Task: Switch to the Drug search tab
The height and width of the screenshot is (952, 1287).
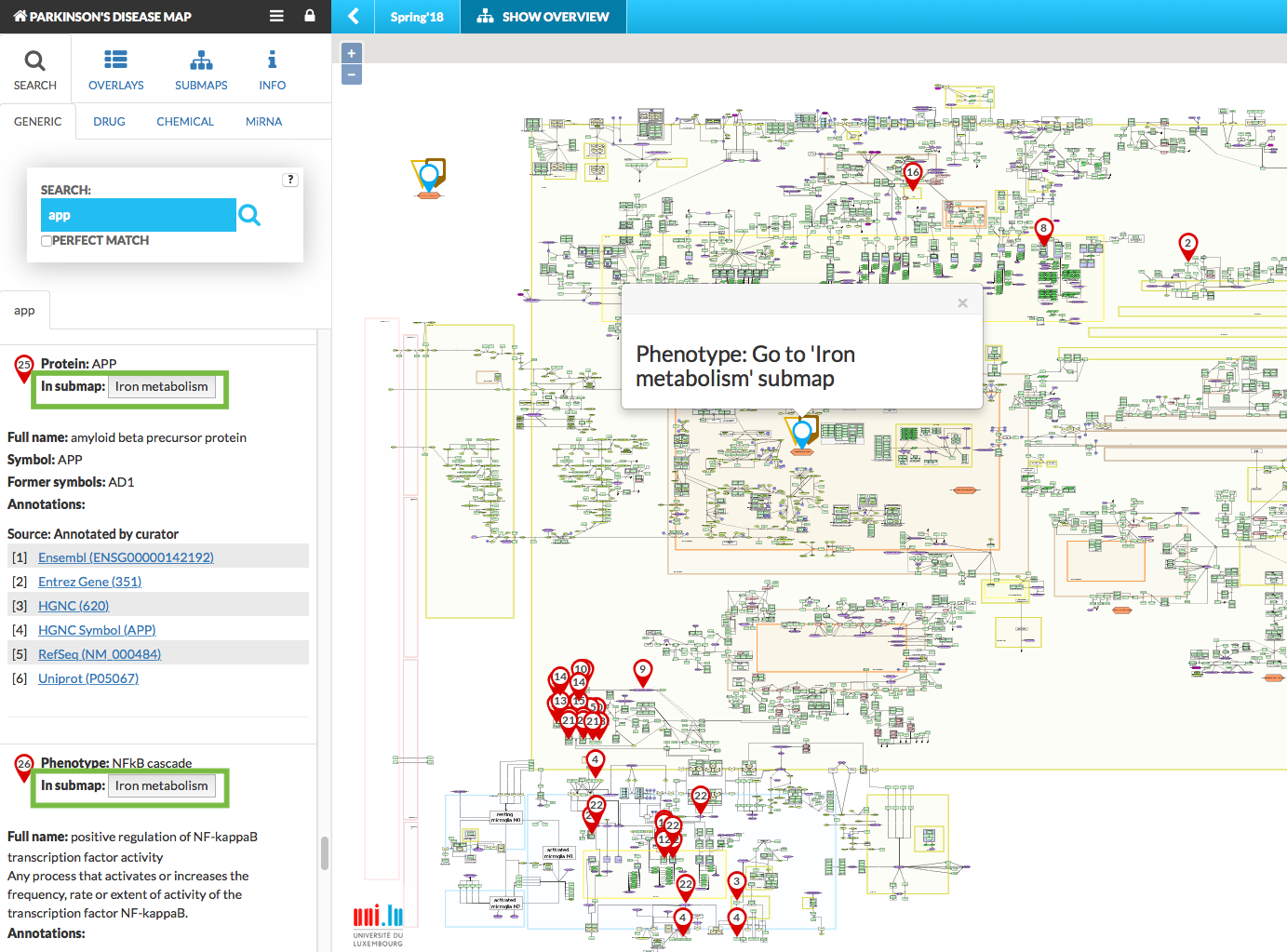Action: 109,122
